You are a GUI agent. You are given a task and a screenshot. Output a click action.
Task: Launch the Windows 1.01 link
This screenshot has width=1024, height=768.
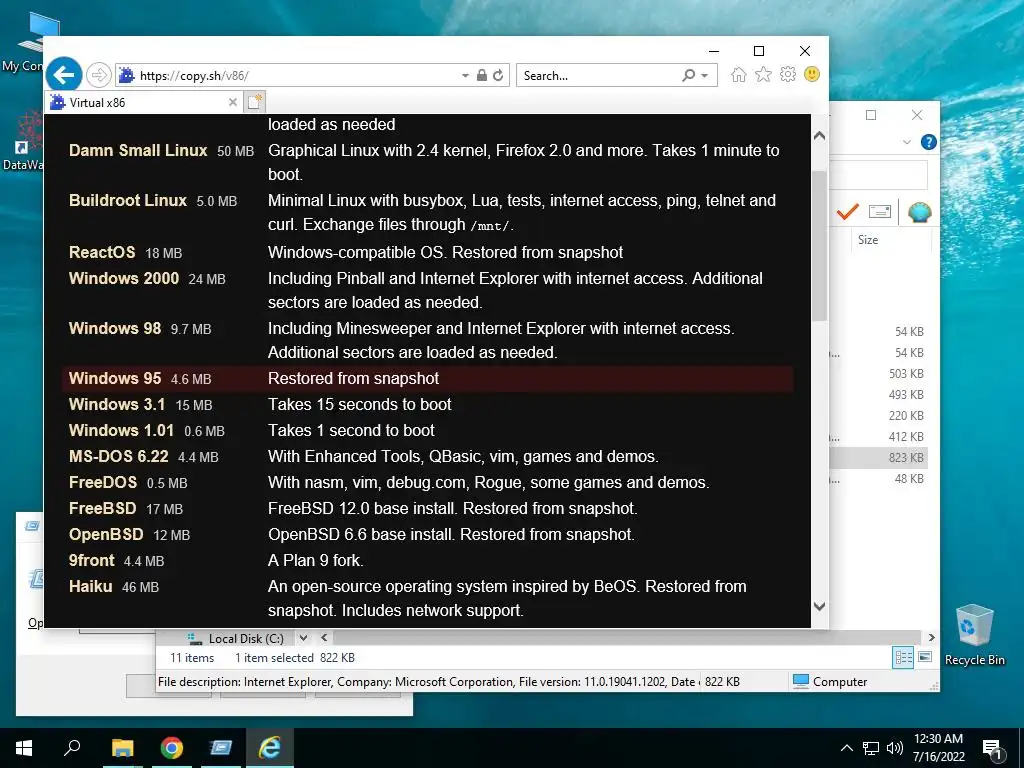[121, 430]
